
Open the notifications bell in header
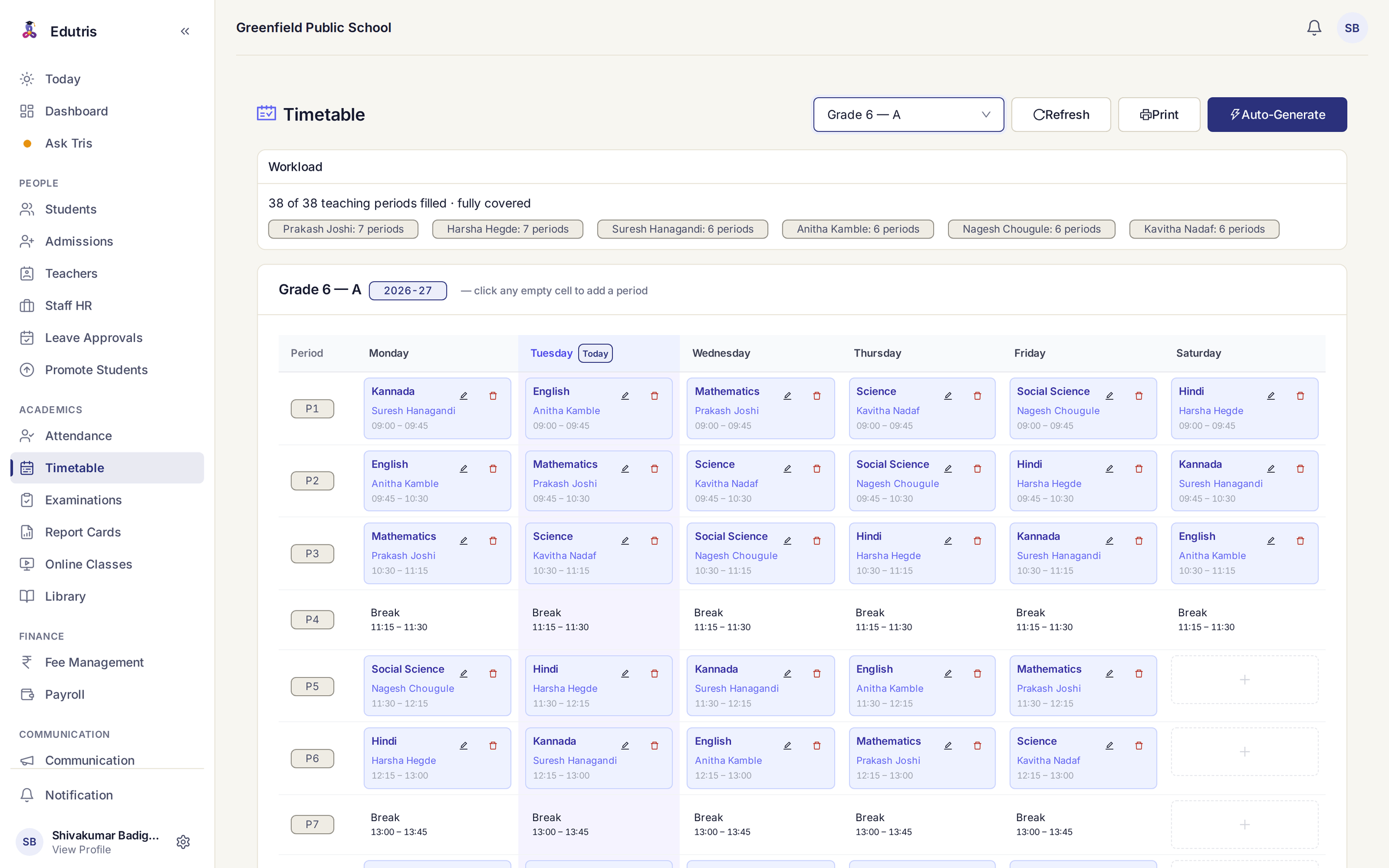click(x=1314, y=28)
